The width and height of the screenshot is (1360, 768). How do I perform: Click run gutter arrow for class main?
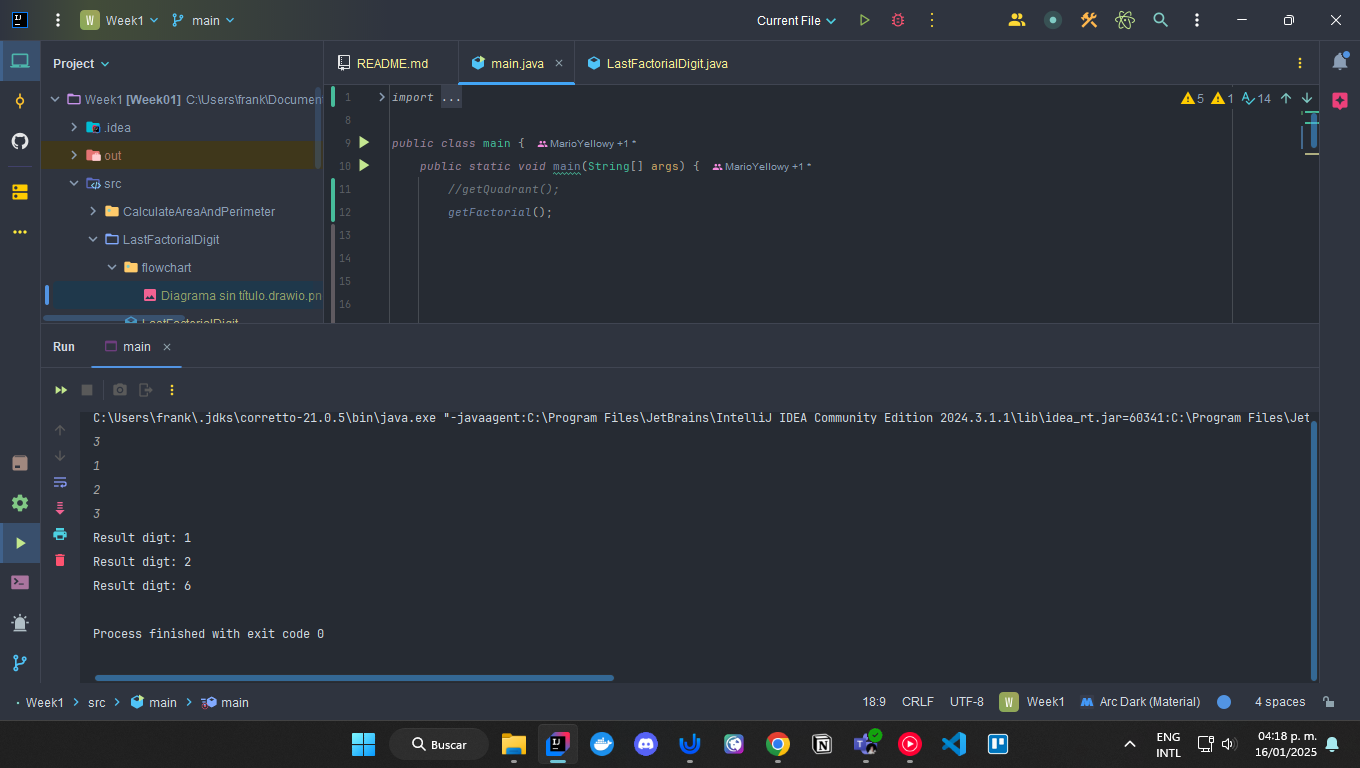[364, 143]
